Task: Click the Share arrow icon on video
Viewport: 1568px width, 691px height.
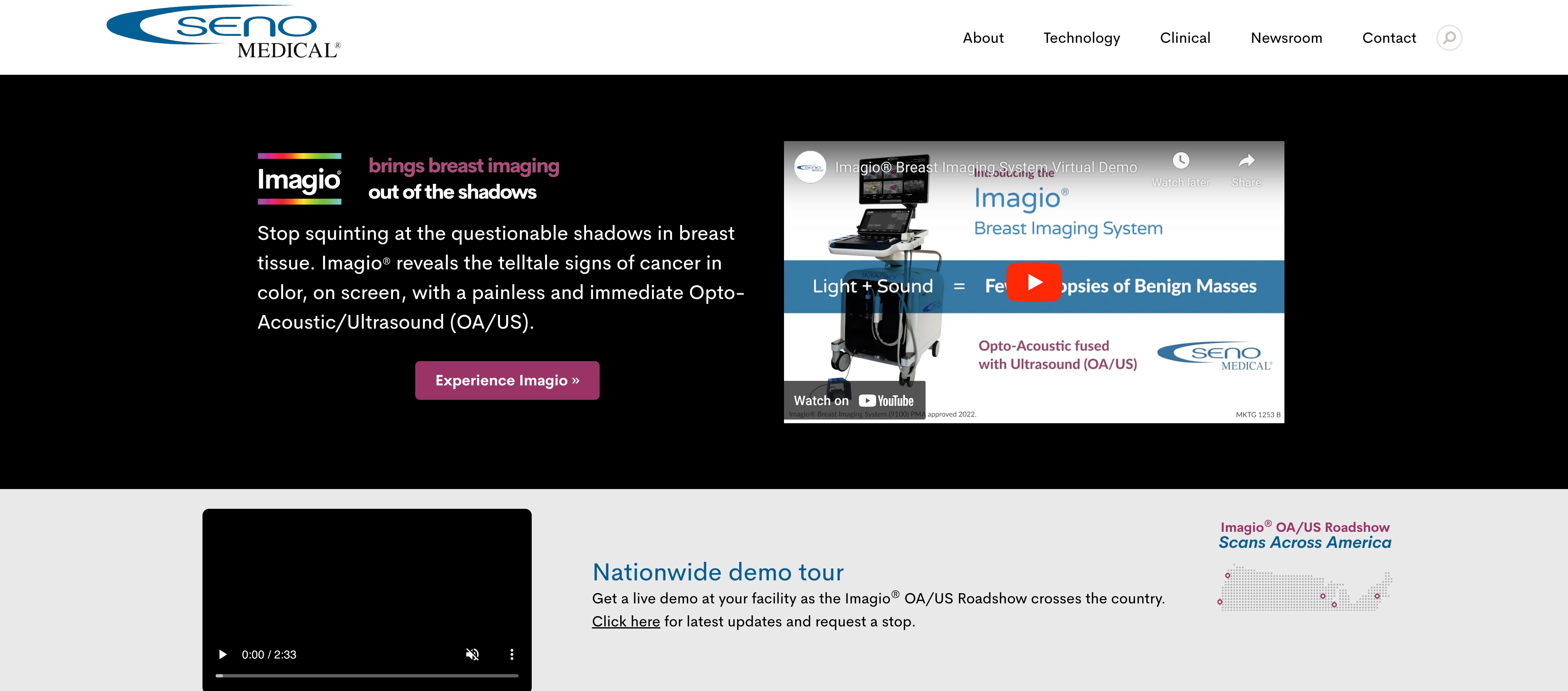Action: 1246,160
